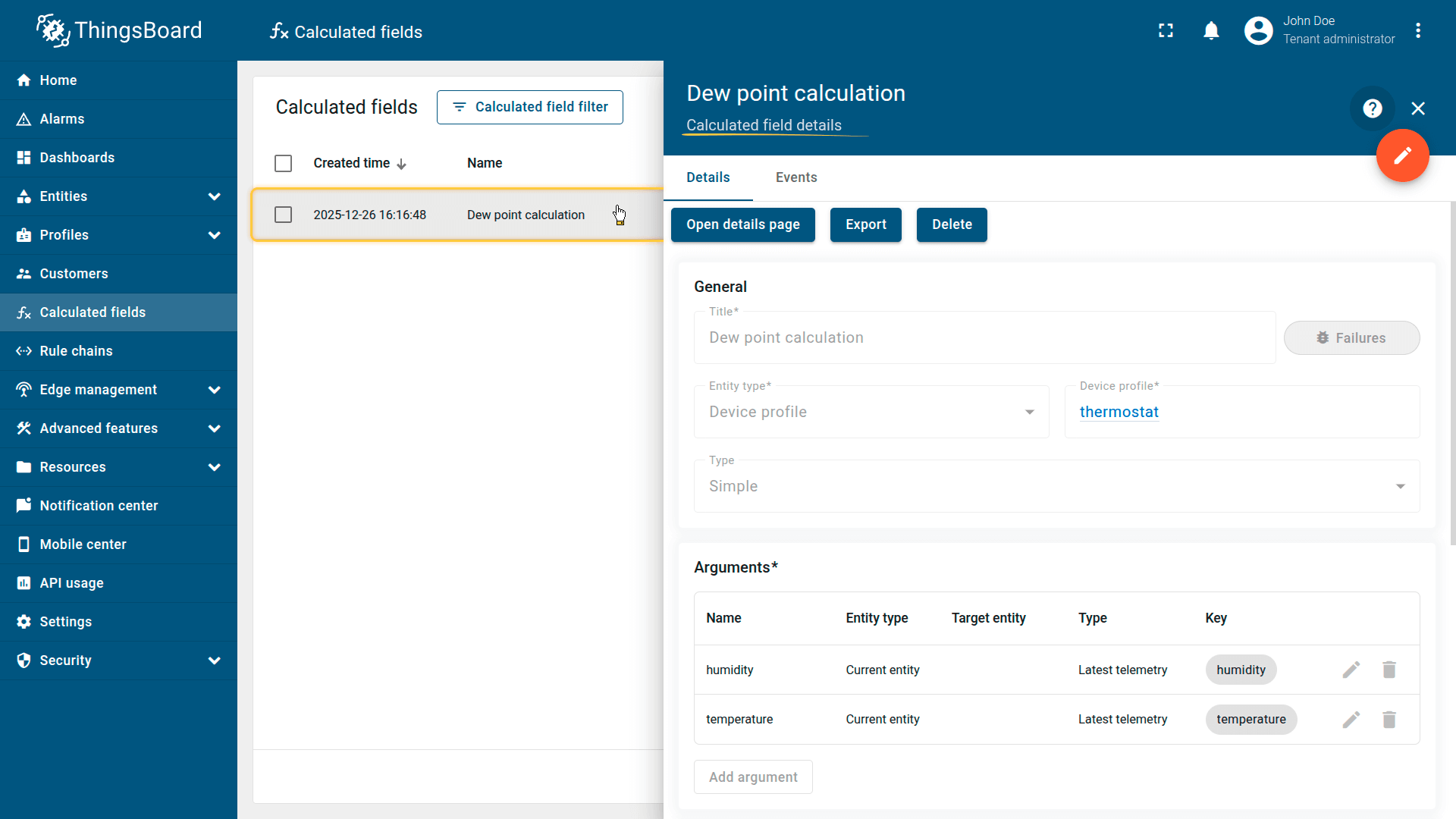Click the orange pencil edit button
This screenshot has height=819, width=1456.
pyautogui.click(x=1402, y=155)
